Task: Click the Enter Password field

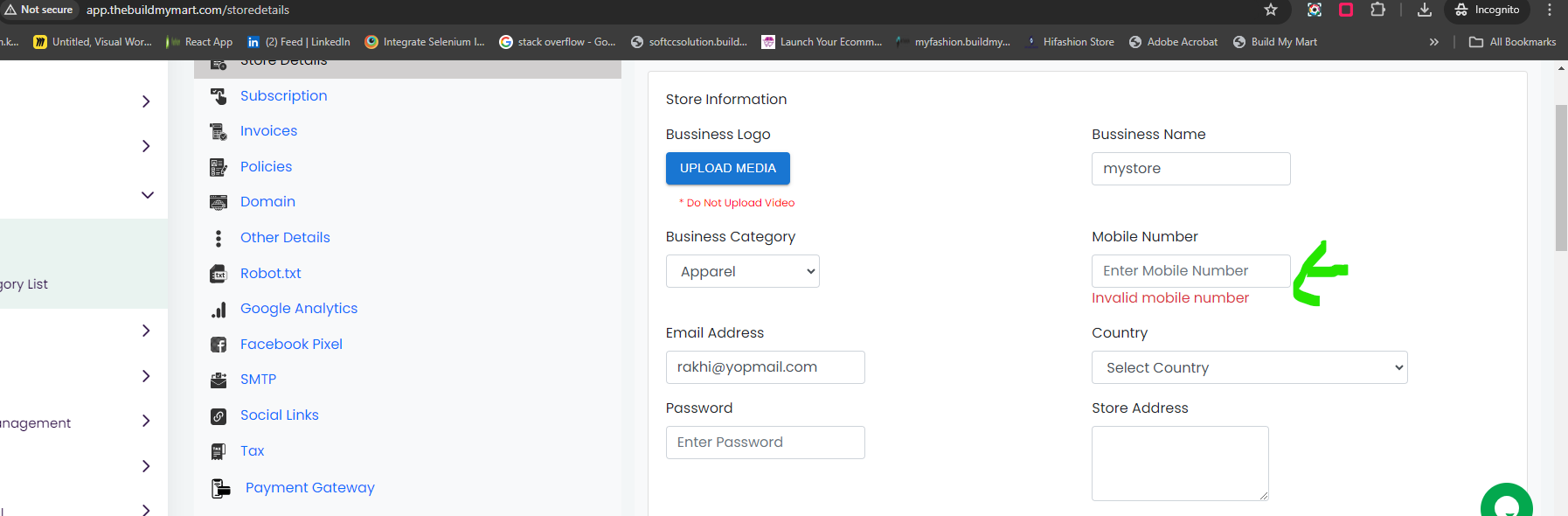Action: click(766, 443)
